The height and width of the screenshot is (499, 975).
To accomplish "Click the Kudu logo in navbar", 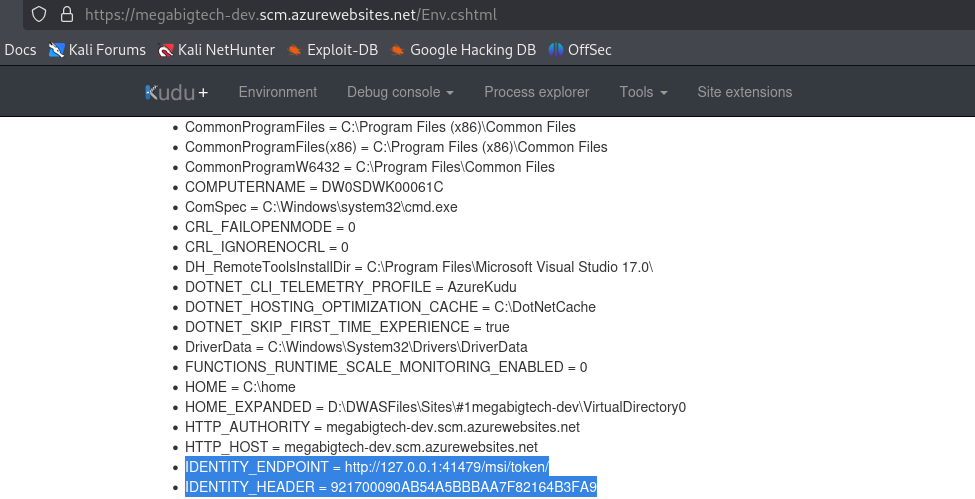I will click(177, 92).
